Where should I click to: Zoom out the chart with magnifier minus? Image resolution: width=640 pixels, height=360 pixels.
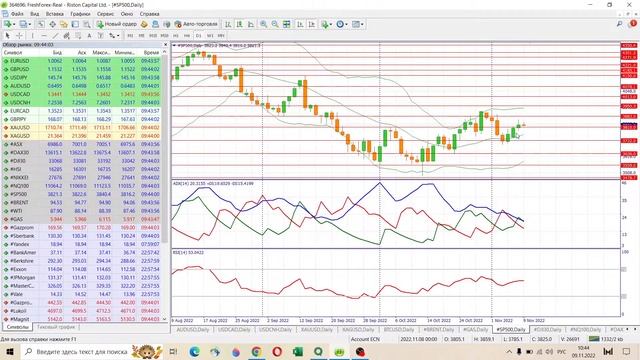(275, 24)
